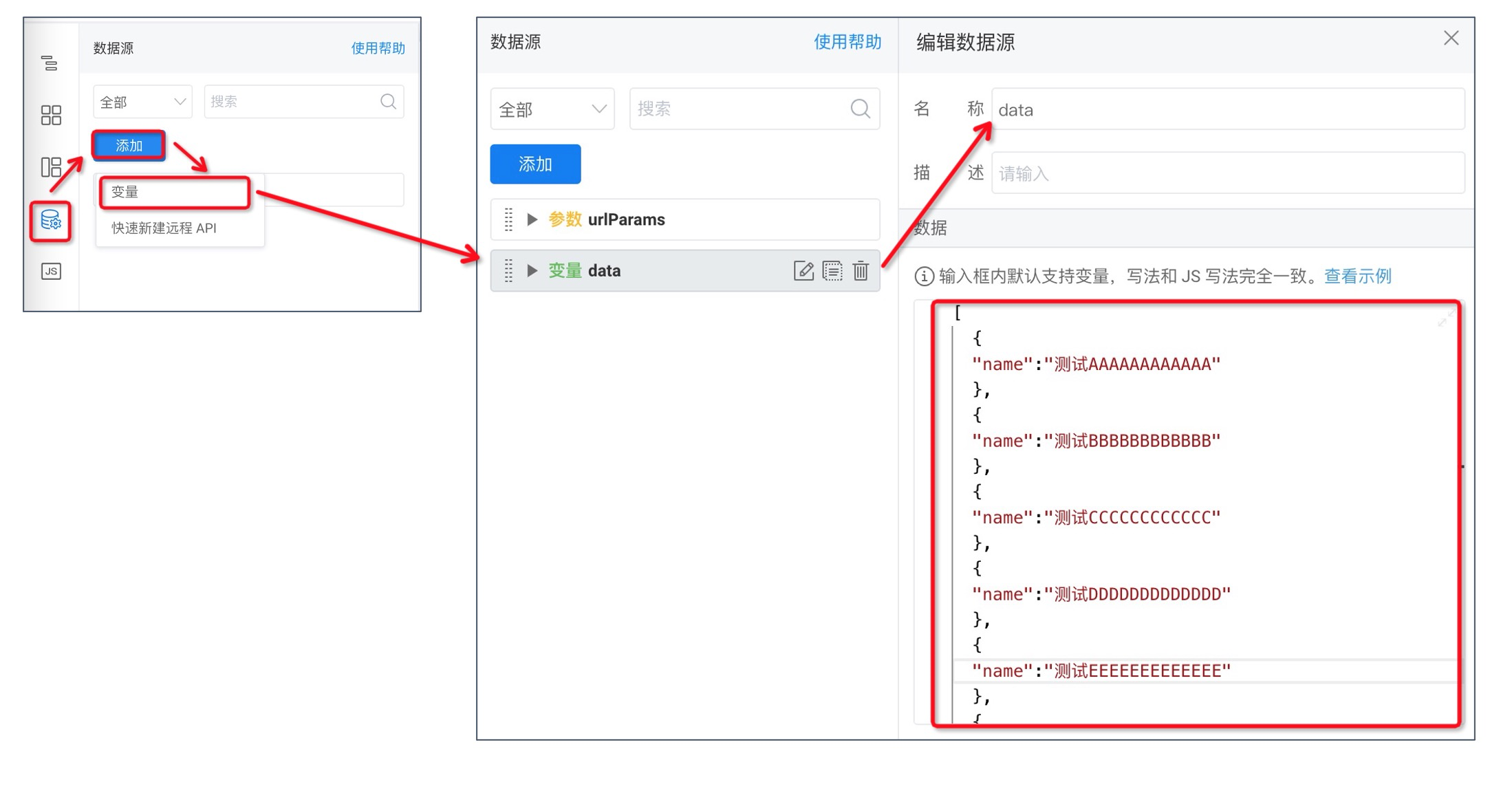This screenshot has height=795, width=1512.
Task: Click the 描述 input field
Action: (x=1228, y=173)
